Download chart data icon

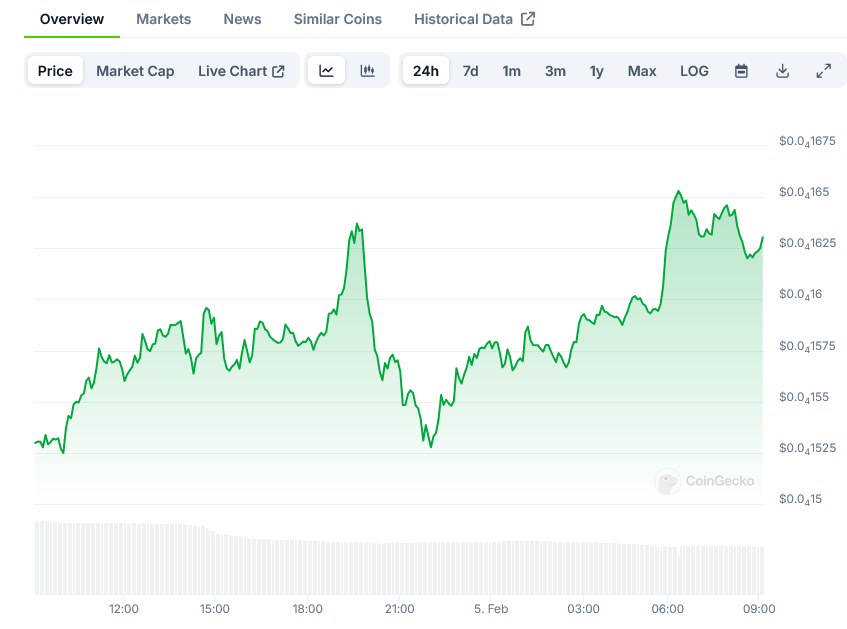tap(783, 71)
